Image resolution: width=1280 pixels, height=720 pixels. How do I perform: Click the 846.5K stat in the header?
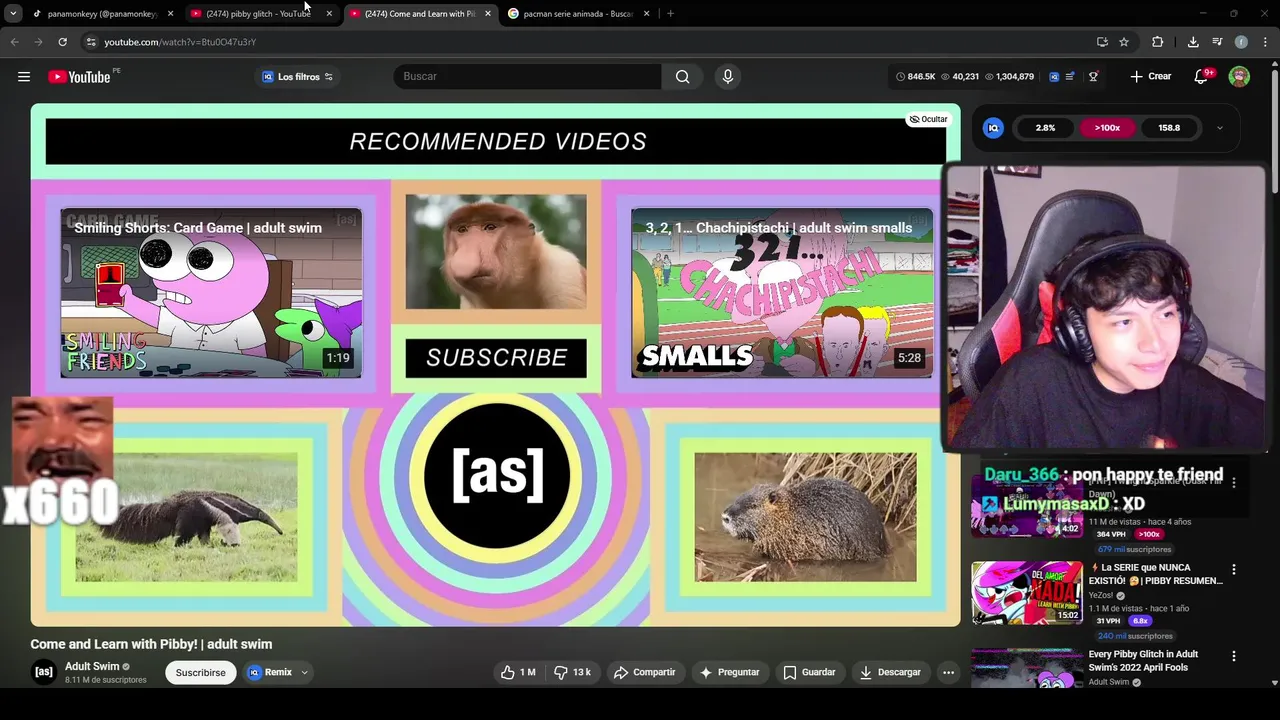pyautogui.click(x=915, y=77)
